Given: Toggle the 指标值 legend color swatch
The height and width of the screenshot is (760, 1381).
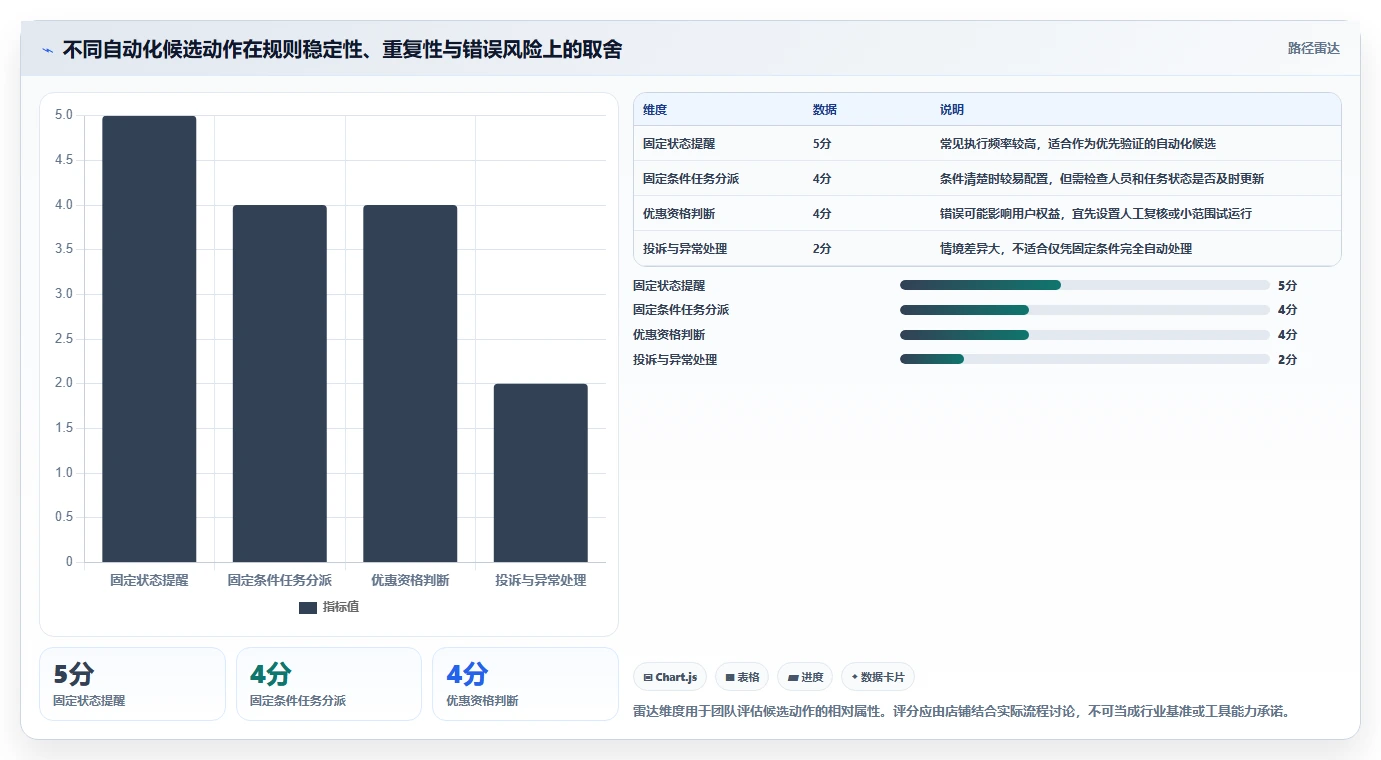Looking at the screenshot, I should coord(308,607).
